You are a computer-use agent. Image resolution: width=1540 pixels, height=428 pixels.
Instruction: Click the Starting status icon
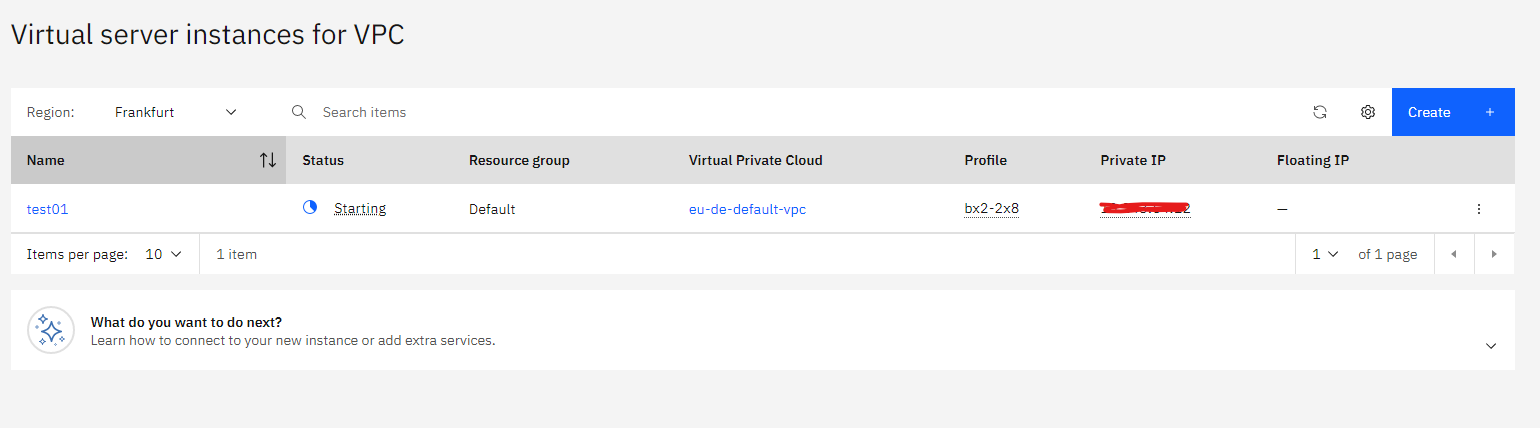tap(310, 208)
